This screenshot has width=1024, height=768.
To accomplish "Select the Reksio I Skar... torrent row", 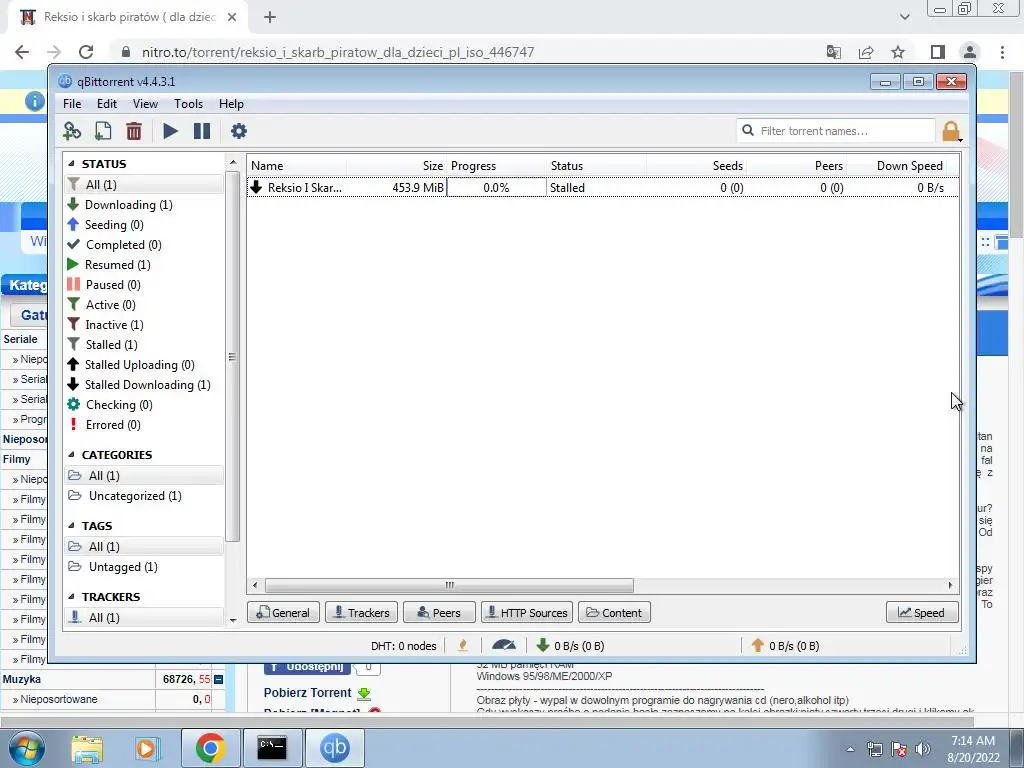I will tap(603, 187).
